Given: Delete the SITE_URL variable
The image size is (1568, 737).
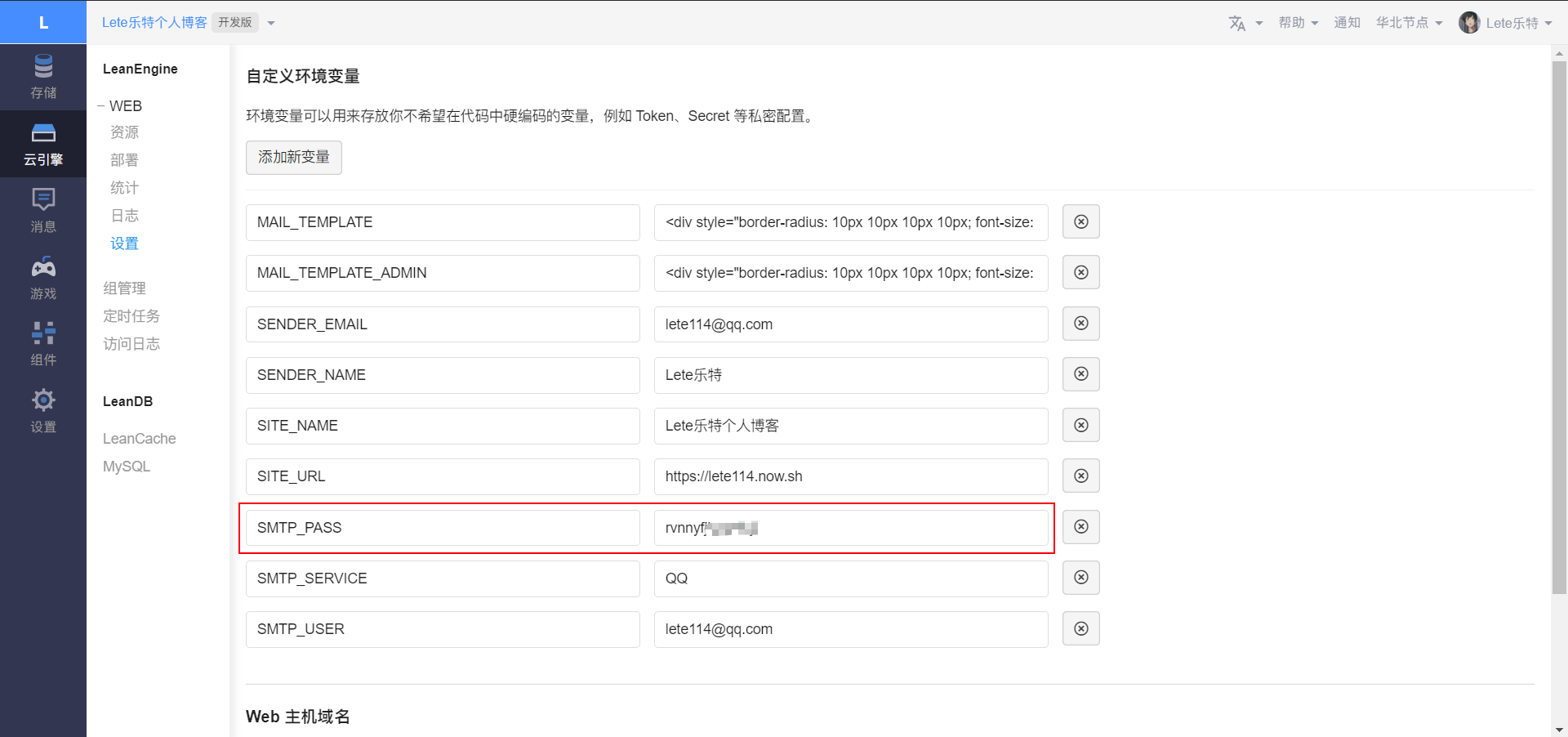Looking at the screenshot, I should 1080,476.
